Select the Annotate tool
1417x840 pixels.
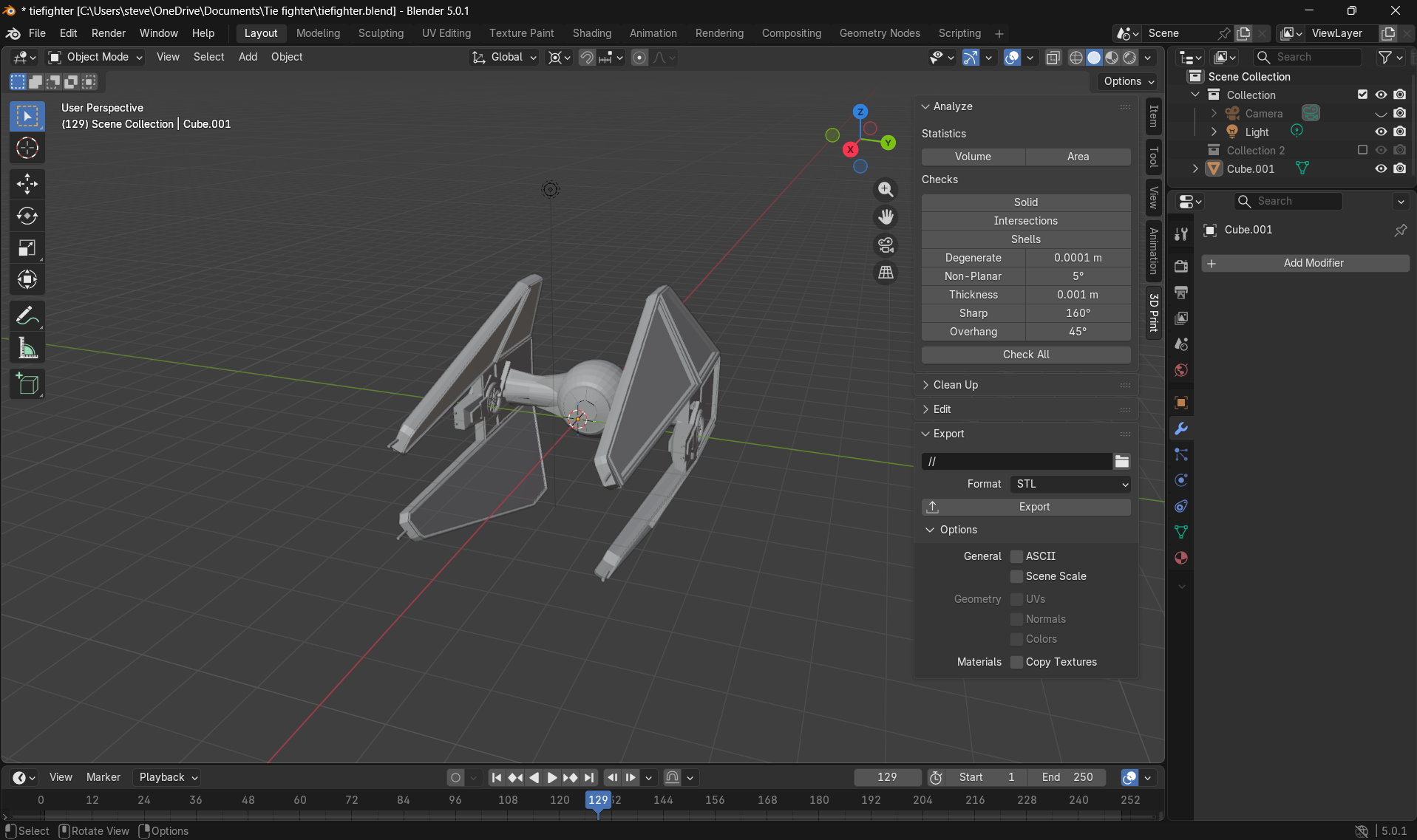27,316
